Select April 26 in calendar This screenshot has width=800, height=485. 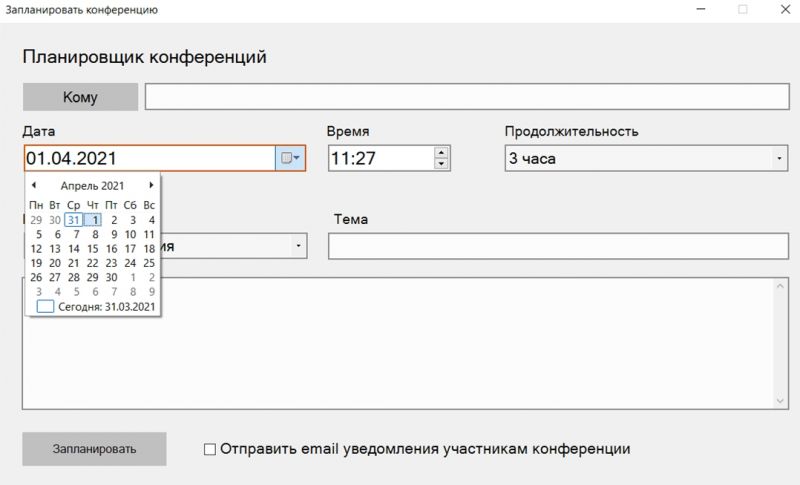pyautogui.click(x=36, y=277)
